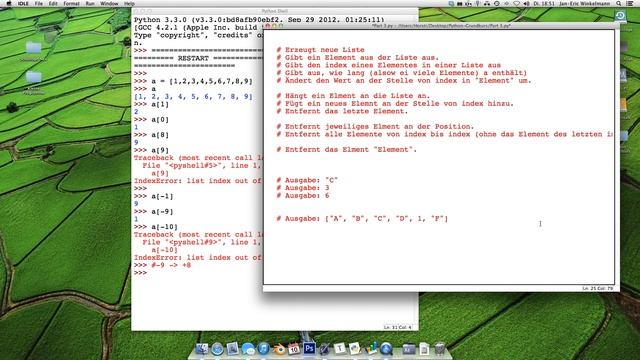This screenshot has width=640, height=360.
Task: Select the upper desktop folder icon
Action: point(33,48)
